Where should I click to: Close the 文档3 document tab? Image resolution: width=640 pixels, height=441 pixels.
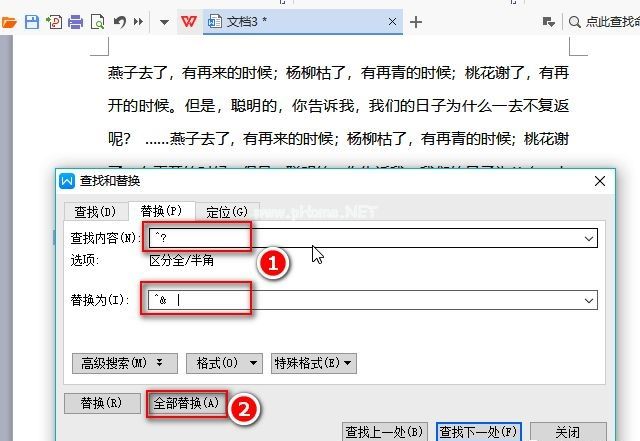(x=393, y=21)
